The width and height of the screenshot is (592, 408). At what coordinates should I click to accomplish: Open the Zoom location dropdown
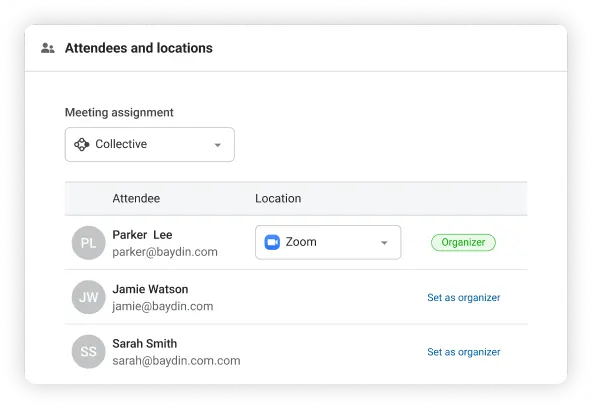pyautogui.click(x=328, y=242)
